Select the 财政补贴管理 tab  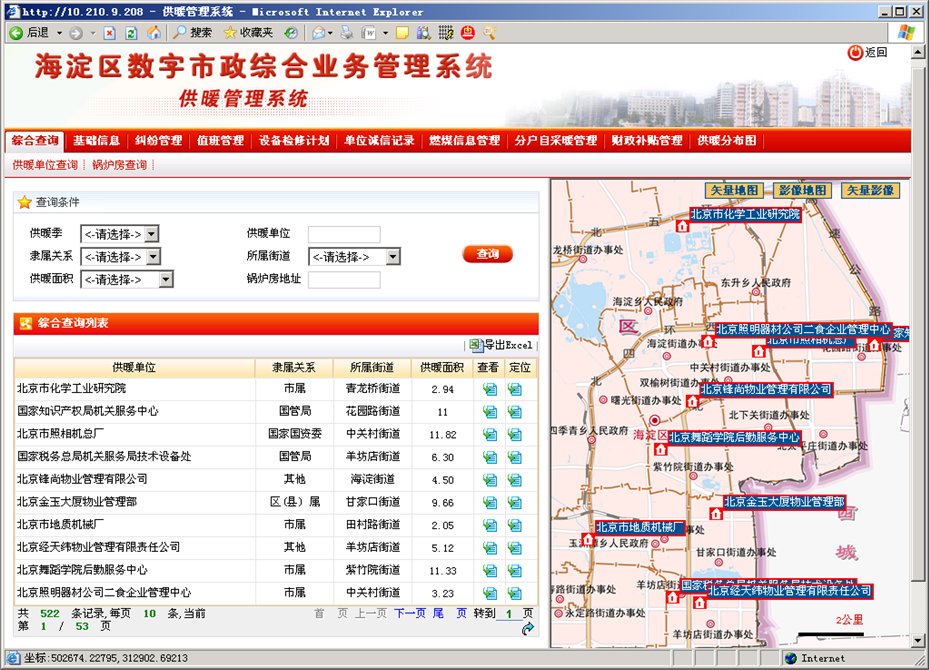[647, 141]
